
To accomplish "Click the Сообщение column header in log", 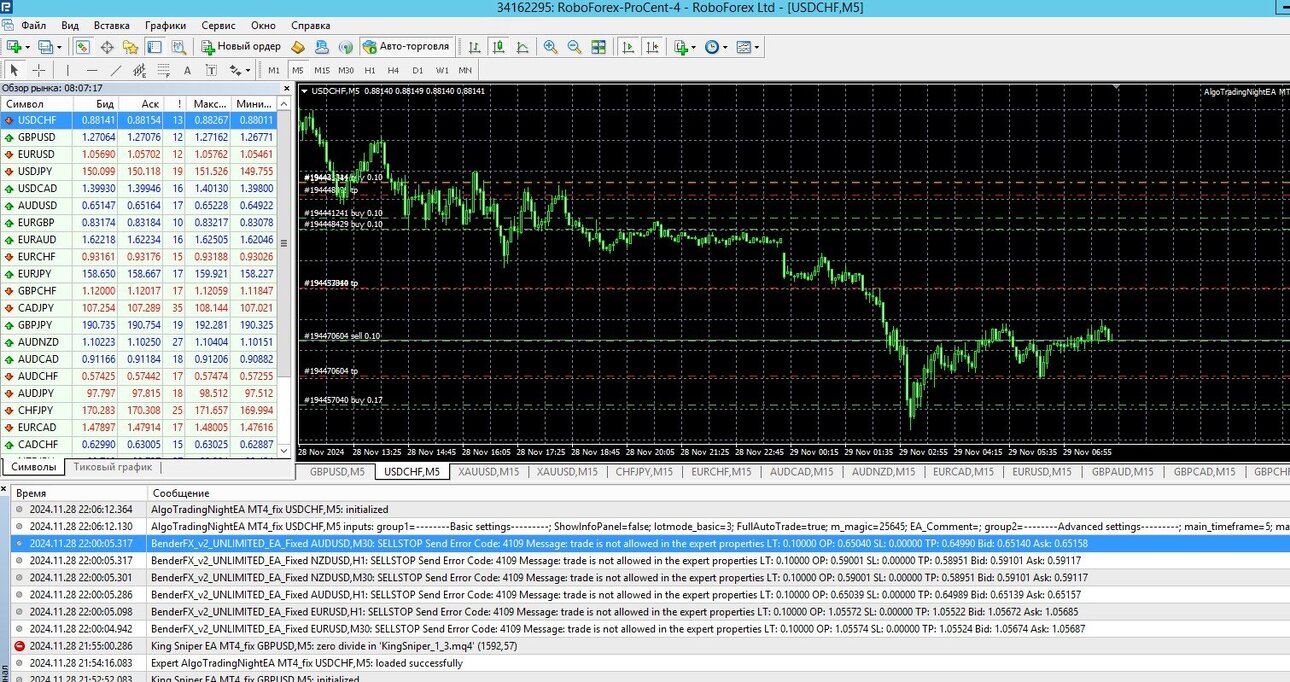I will coord(181,493).
